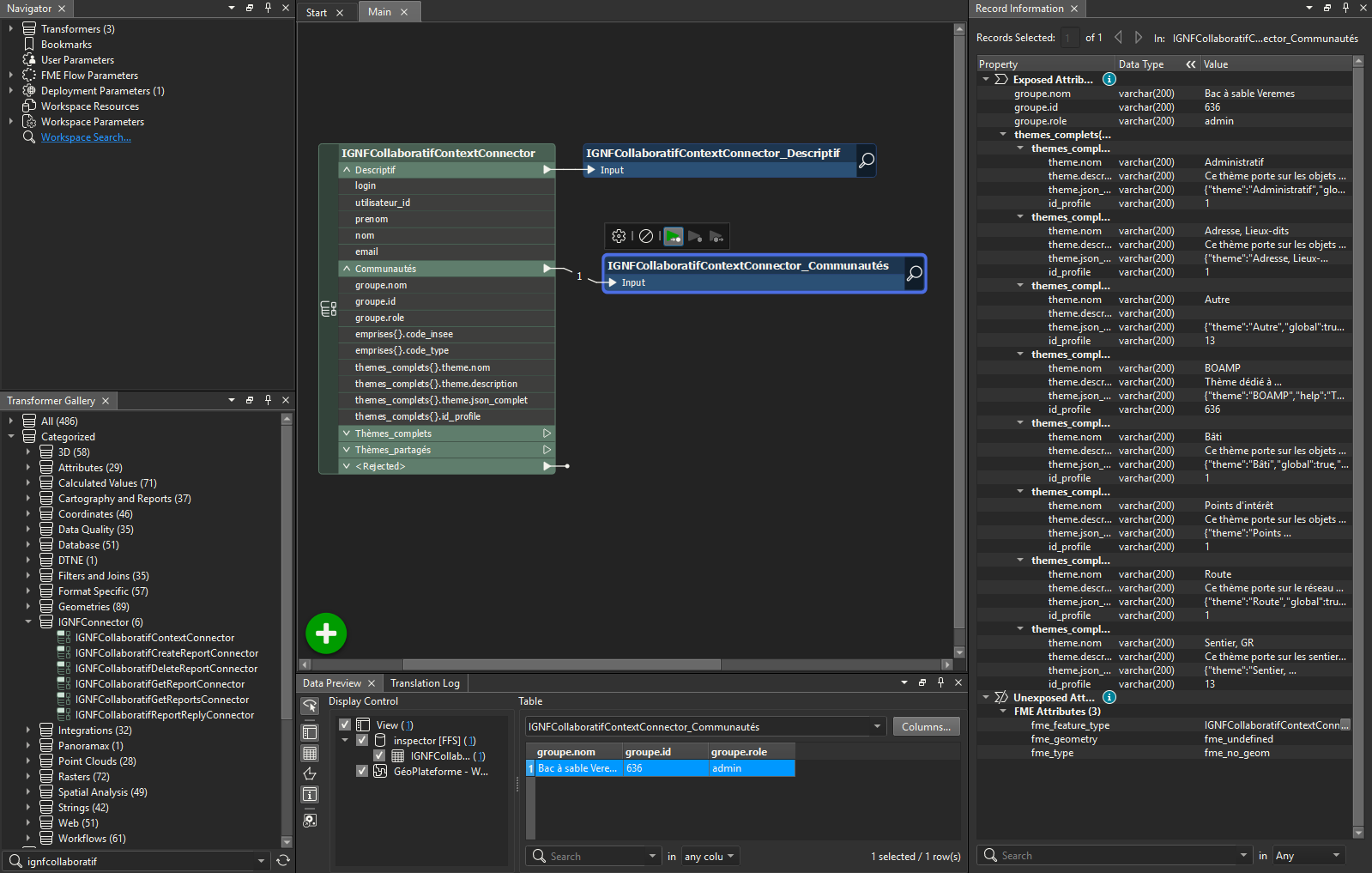
Task: Select IGNFCollaboratifGetReportsConnector in the gallery
Action: 162,700
